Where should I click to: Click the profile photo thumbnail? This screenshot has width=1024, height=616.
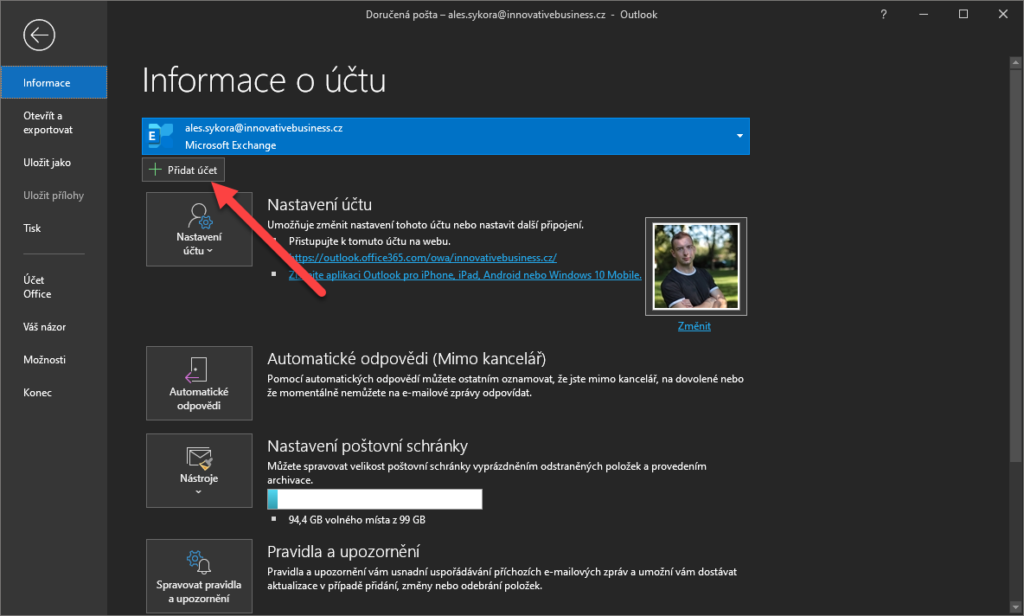click(696, 267)
